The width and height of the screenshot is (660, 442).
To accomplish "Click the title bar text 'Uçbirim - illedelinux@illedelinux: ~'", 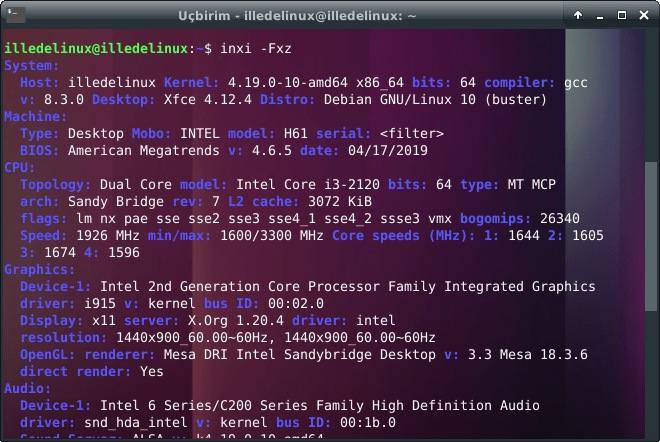I will click(x=297, y=16).
